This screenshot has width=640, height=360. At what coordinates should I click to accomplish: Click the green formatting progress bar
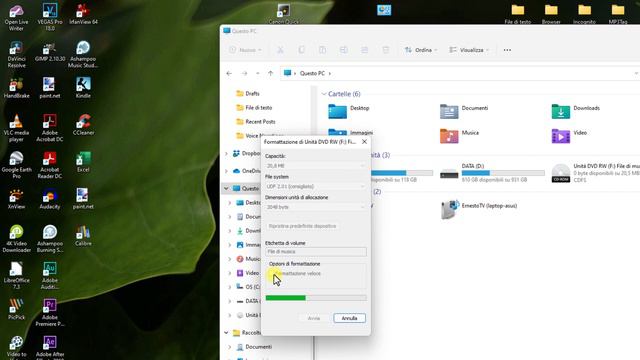316,298
